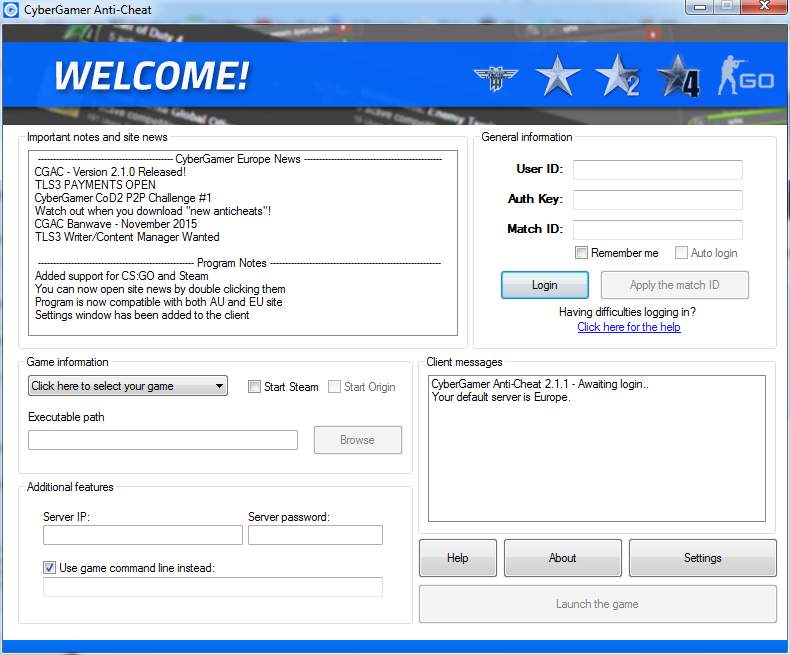The image size is (790, 655).
Task: Select the CS:GO game icon
Action: pos(746,76)
